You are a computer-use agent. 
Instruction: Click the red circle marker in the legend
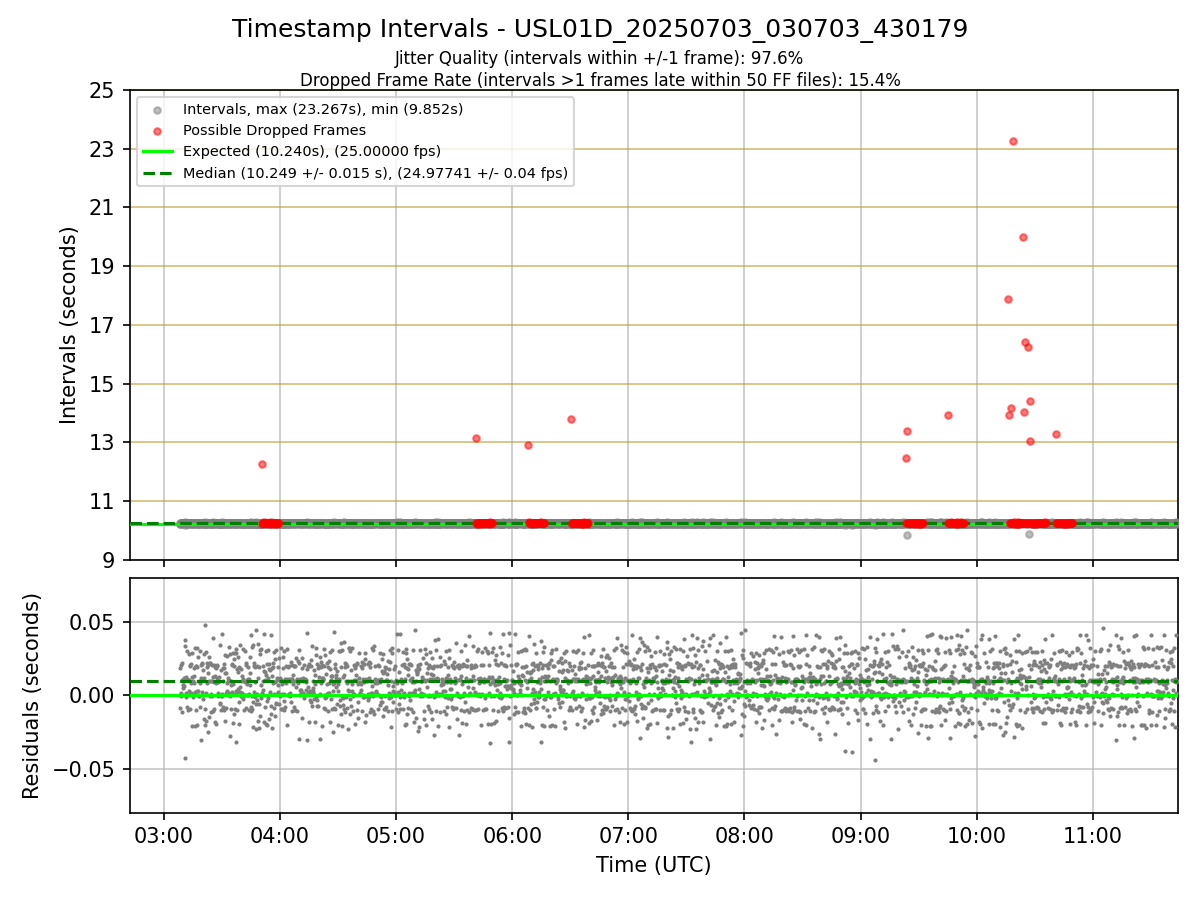[x=157, y=130]
